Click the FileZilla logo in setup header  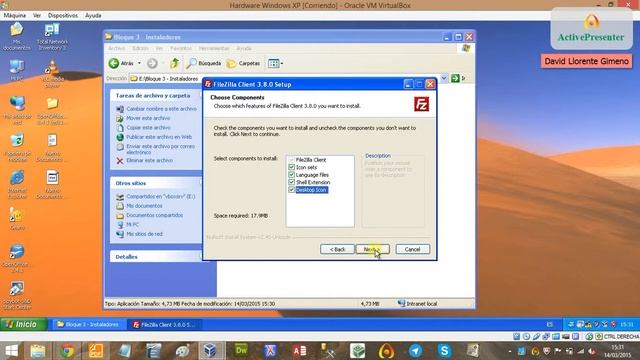coord(421,104)
